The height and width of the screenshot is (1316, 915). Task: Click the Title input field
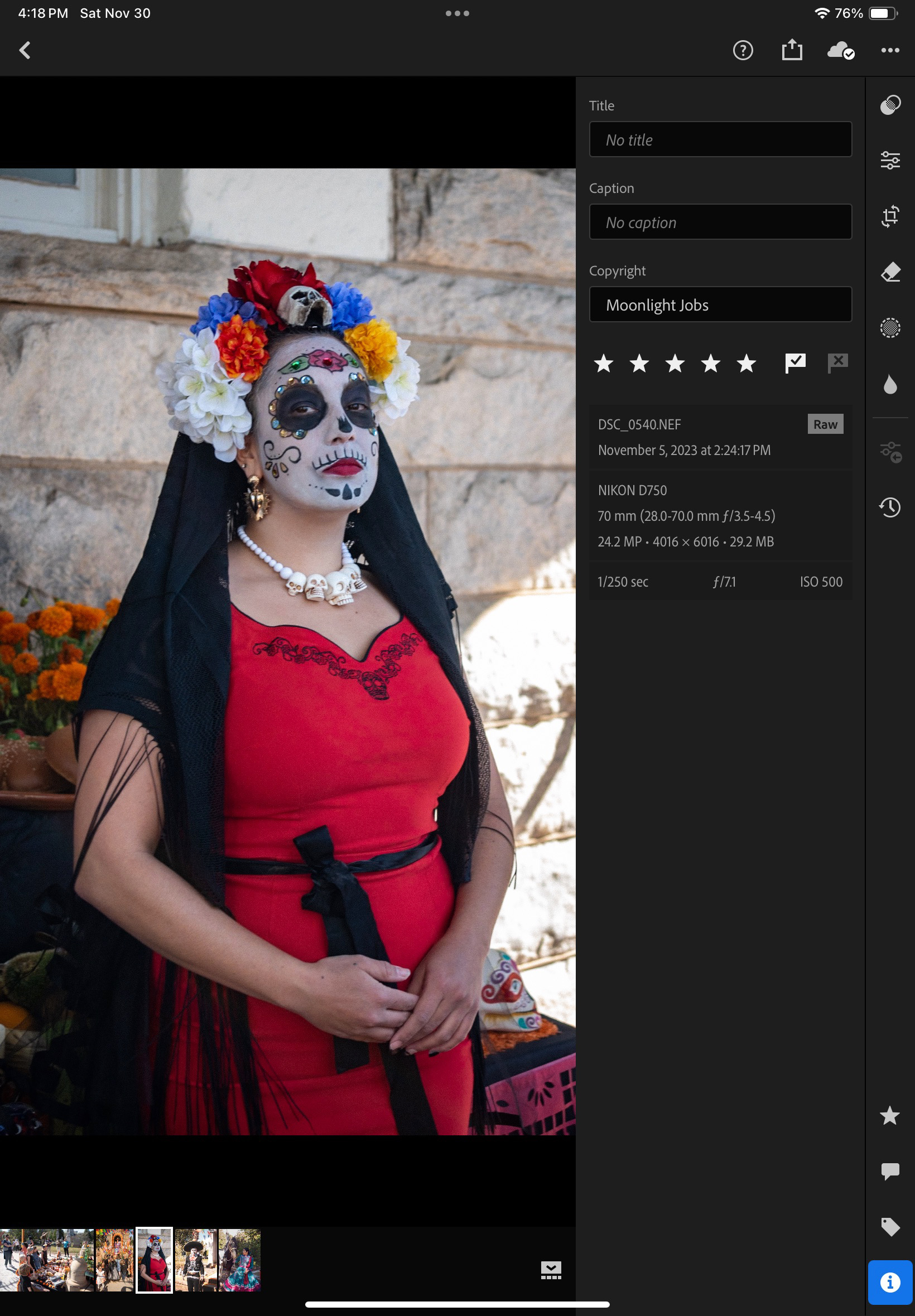[720, 139]
